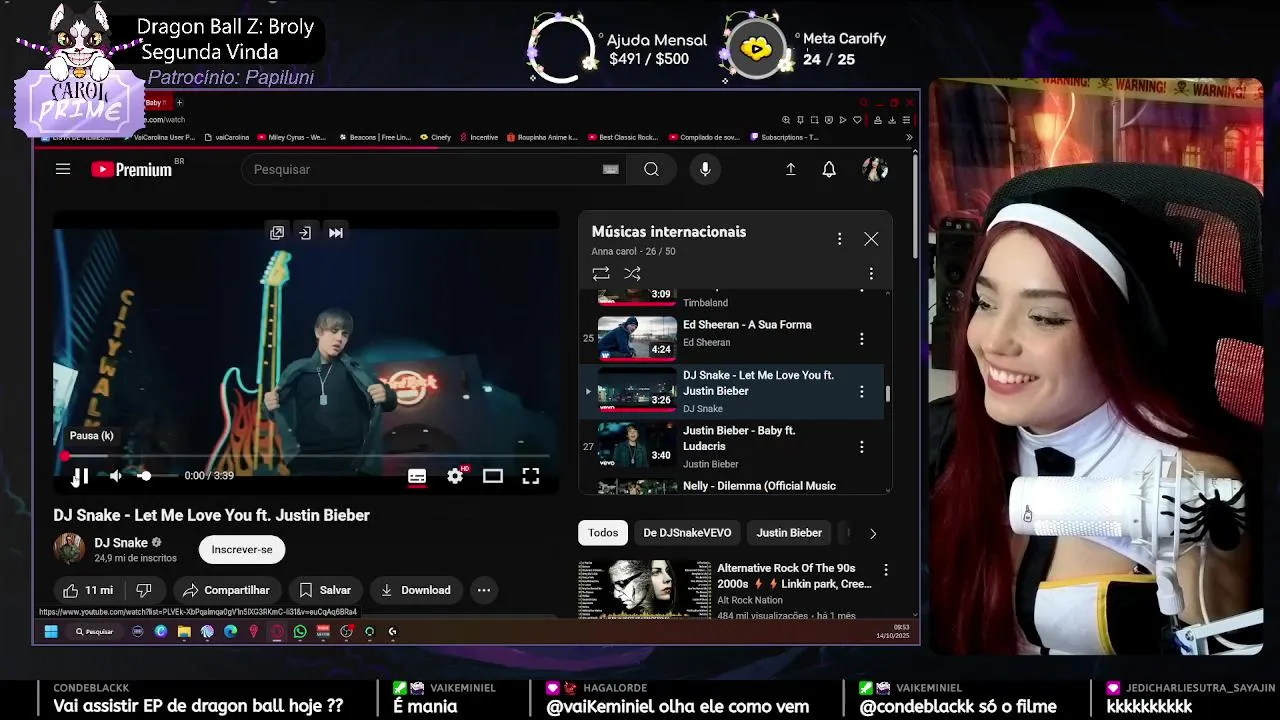Image resolution: width=1280 pixels, height=720 pixels.
Task: Share the video via Compartilhar
Action: pos(226,590)
